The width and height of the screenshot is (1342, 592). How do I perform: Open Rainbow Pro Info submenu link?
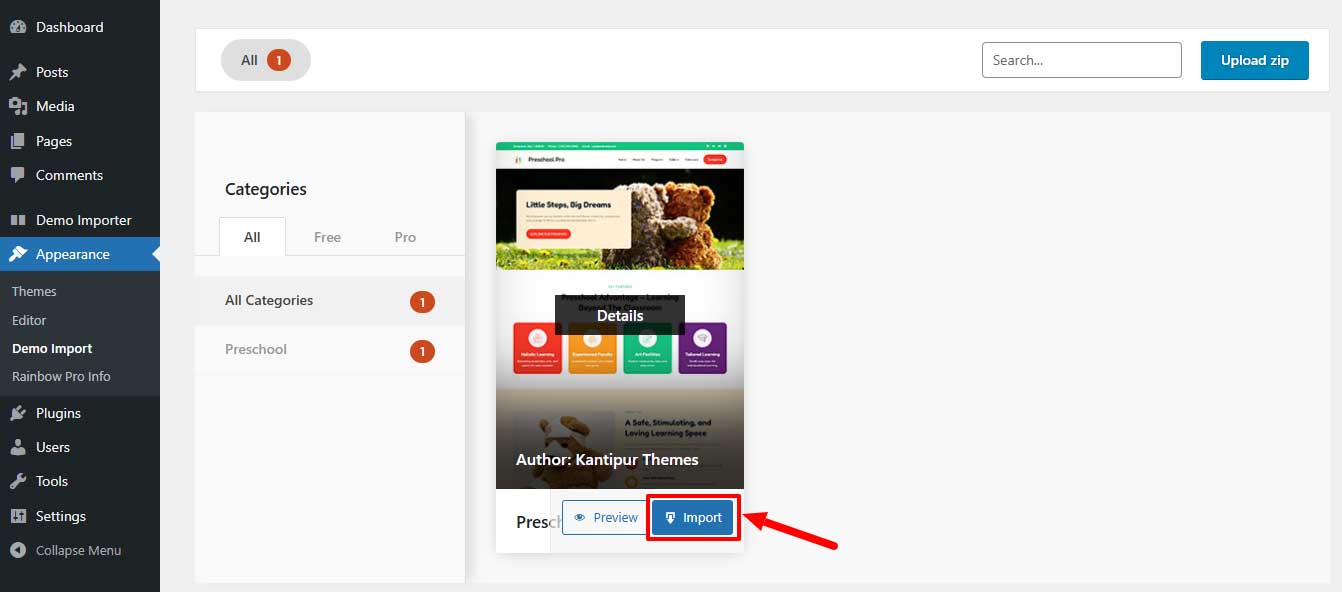(61, 376)
